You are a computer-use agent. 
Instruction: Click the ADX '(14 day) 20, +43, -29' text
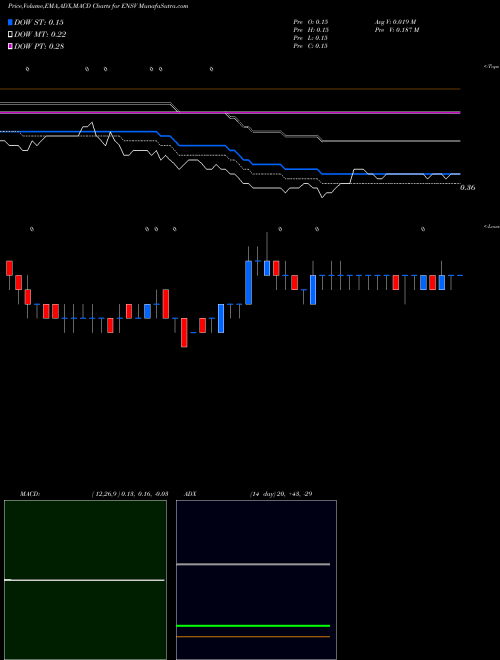[281, 494]
